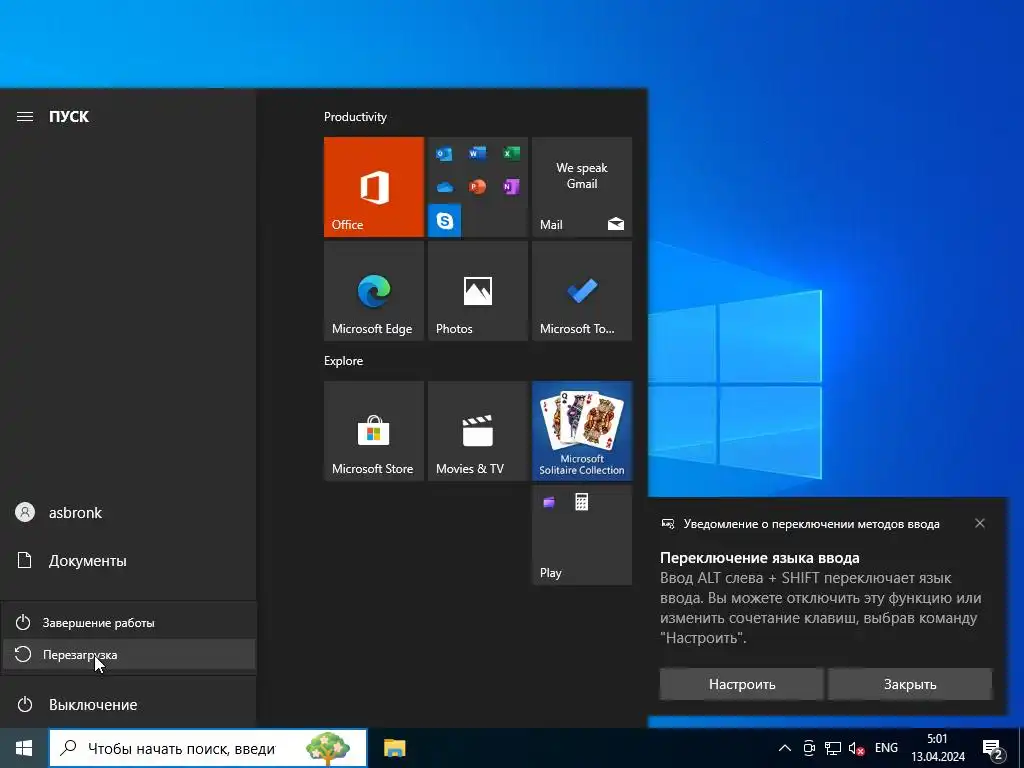Select Перезагрузка to restart
This screenshot has width=1024, height=768.
tap(129, 654)
